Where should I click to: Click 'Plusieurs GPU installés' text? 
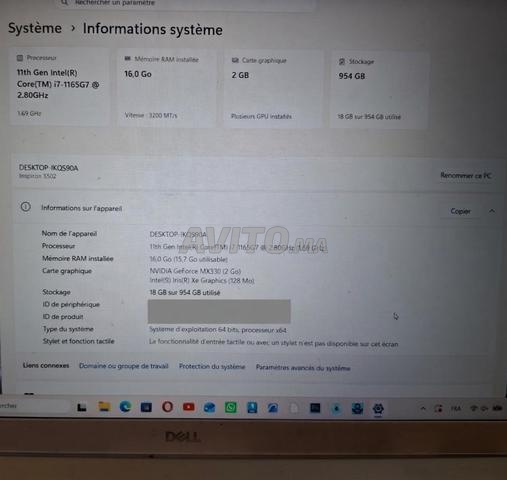tap(261, 116)
